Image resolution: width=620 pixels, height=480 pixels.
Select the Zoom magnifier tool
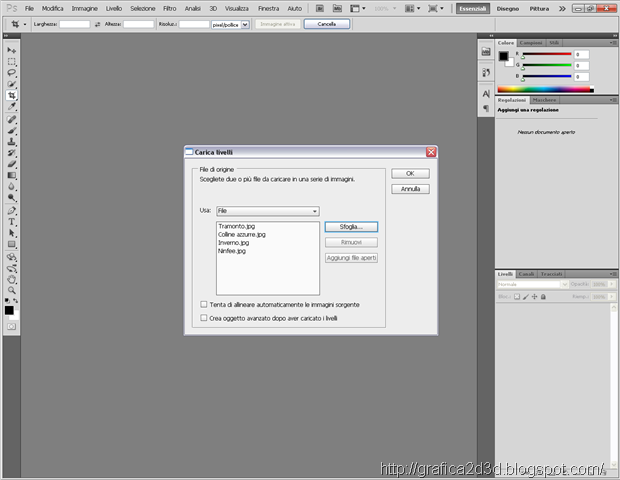click(12, 290)
